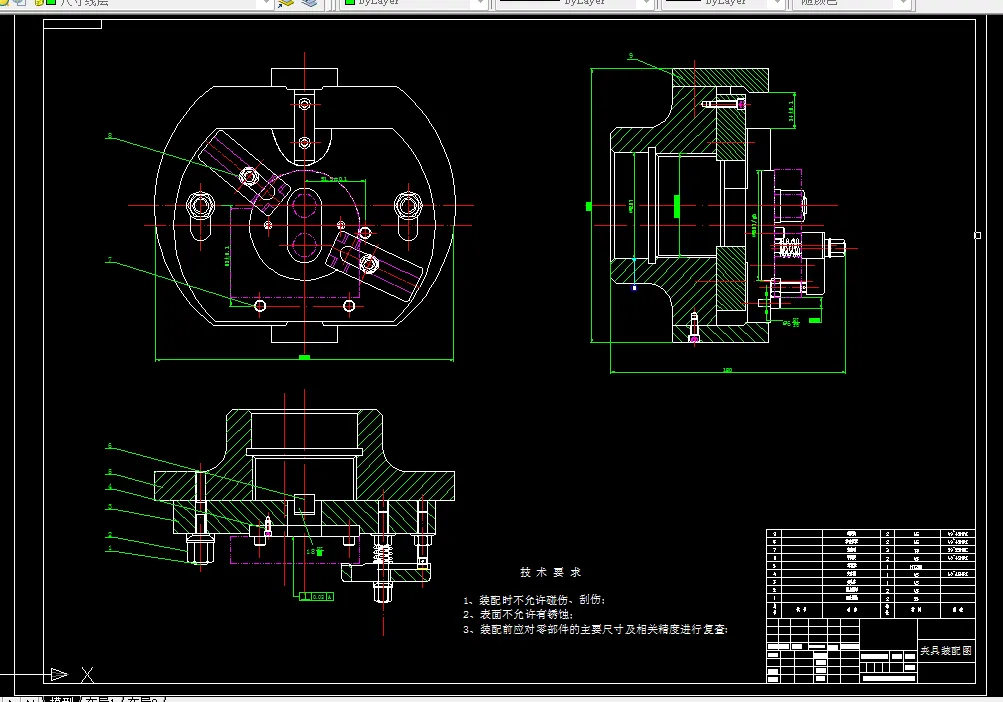
Task: Select the 技术要求 heading text
Action: (551, 573)
